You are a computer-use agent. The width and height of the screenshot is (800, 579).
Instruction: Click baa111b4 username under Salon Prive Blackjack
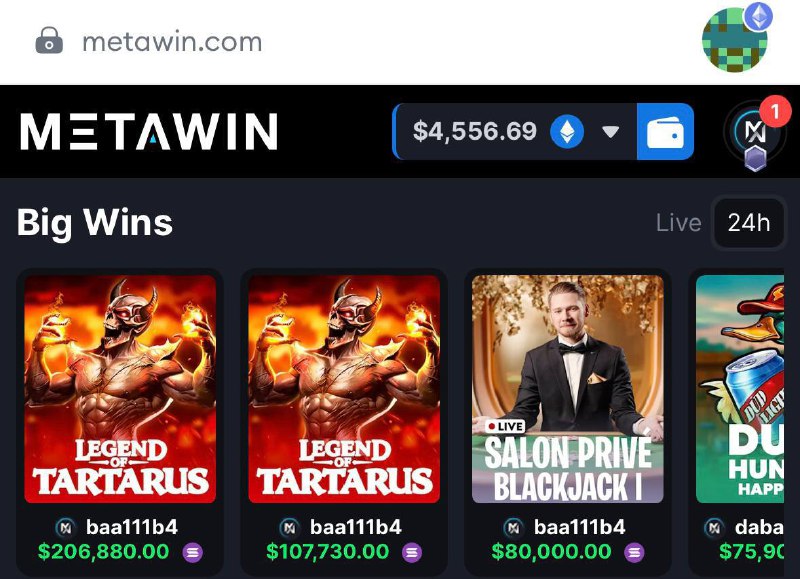click(x=579, y=527)
